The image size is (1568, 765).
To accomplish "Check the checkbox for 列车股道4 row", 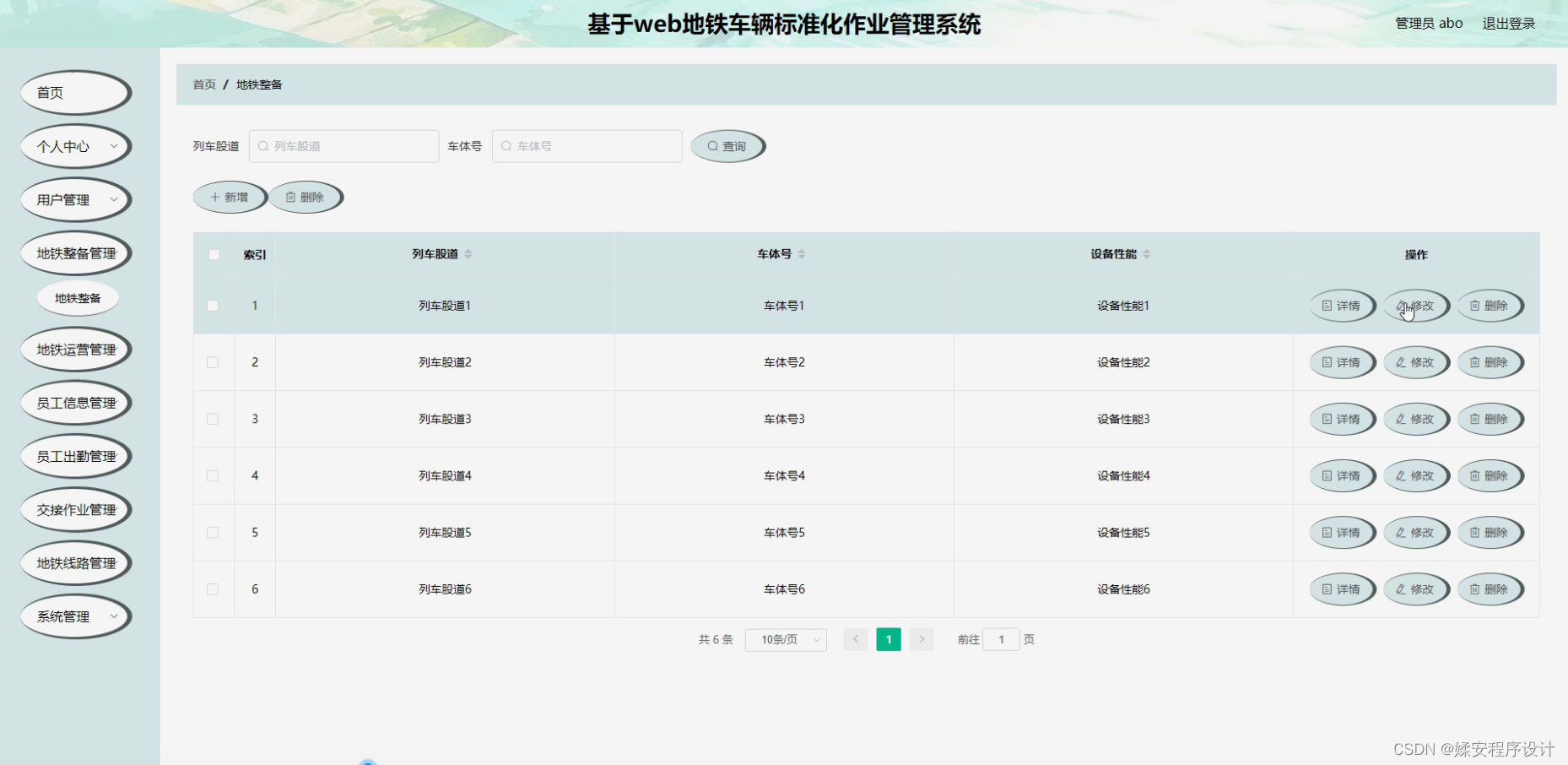I will tap(214, 475).
